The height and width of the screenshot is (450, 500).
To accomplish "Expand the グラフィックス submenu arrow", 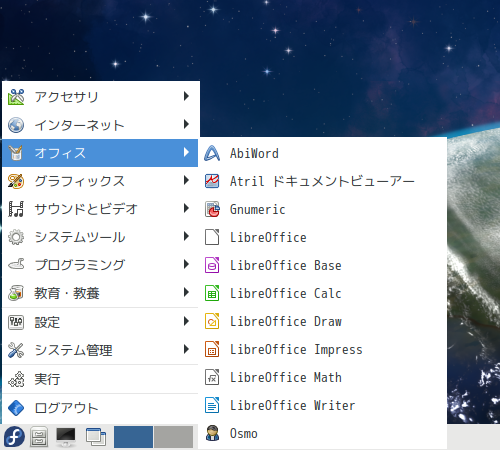I will 186,180.
